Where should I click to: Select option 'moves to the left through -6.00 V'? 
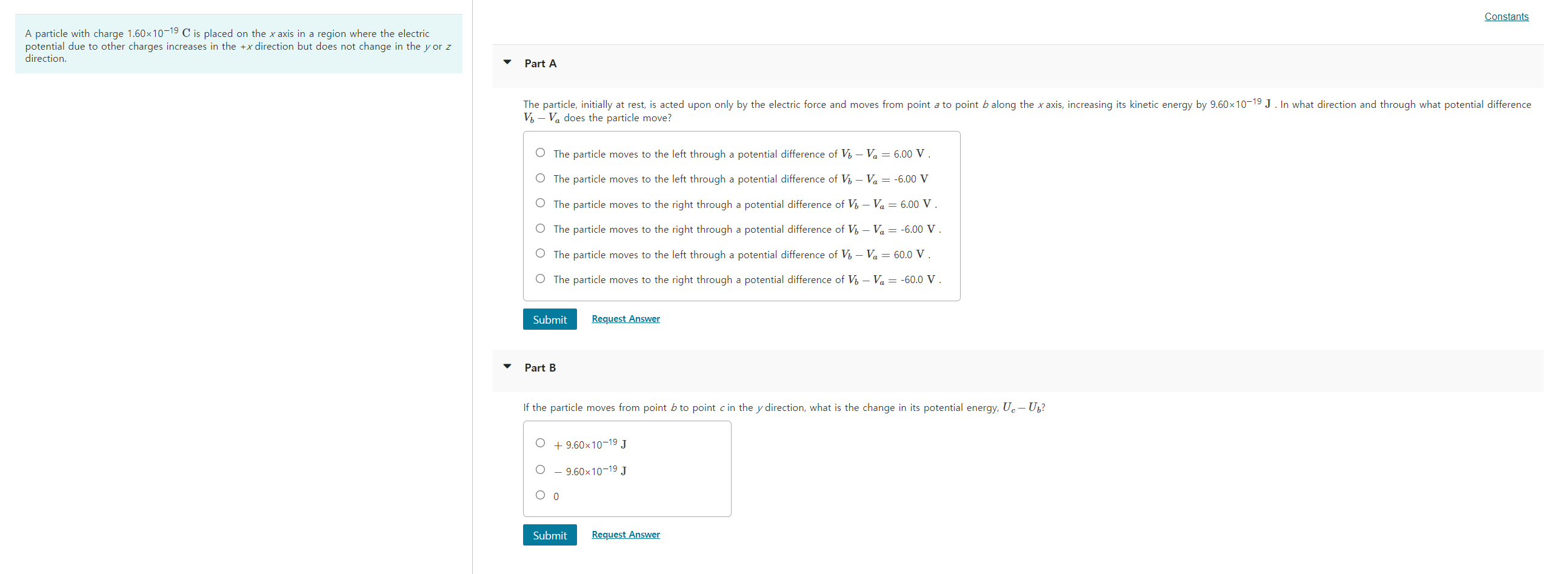click(x=539, y=178)
